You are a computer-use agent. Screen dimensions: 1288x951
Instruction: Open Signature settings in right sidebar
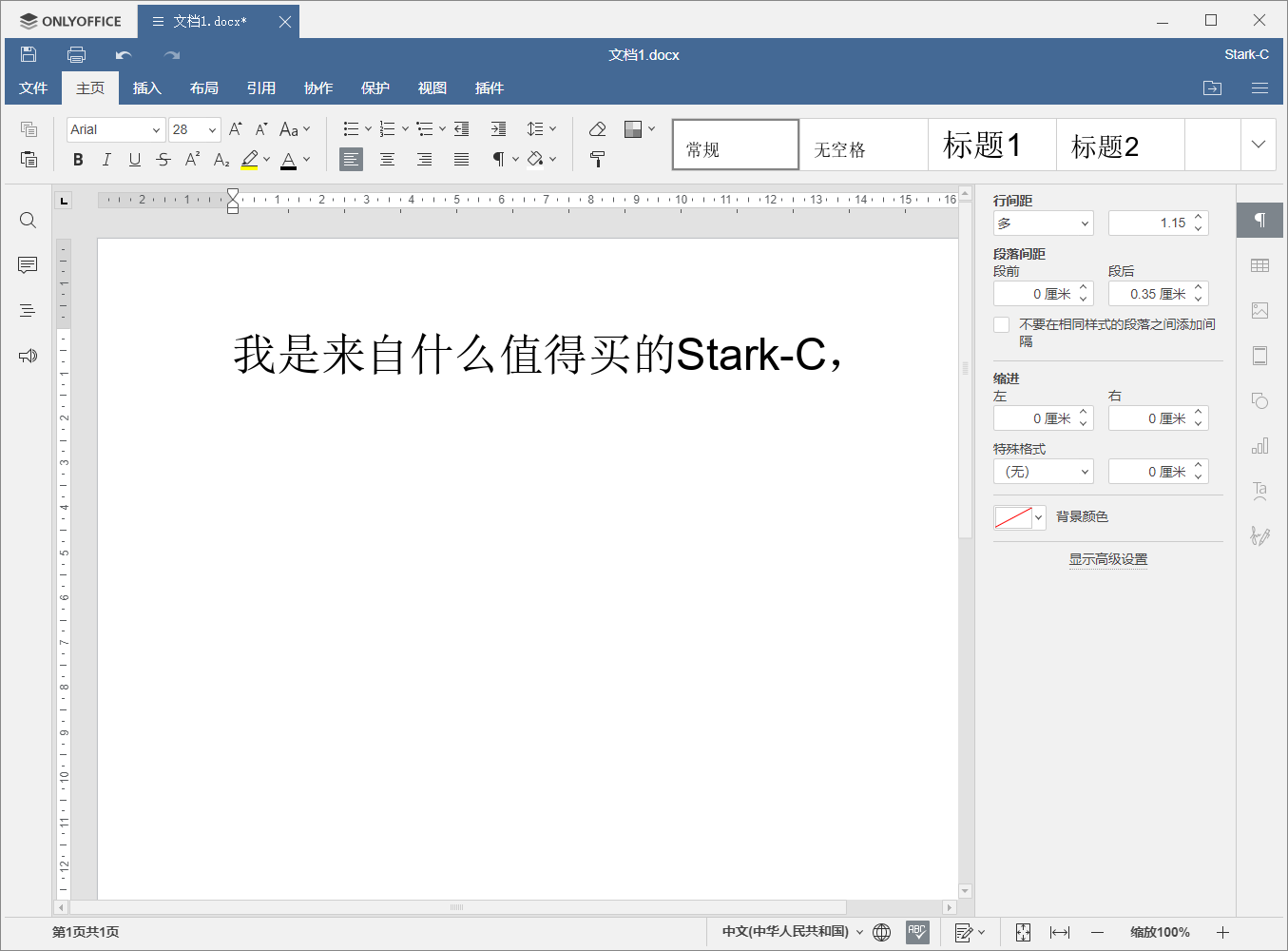click(x=1260, y=535)
